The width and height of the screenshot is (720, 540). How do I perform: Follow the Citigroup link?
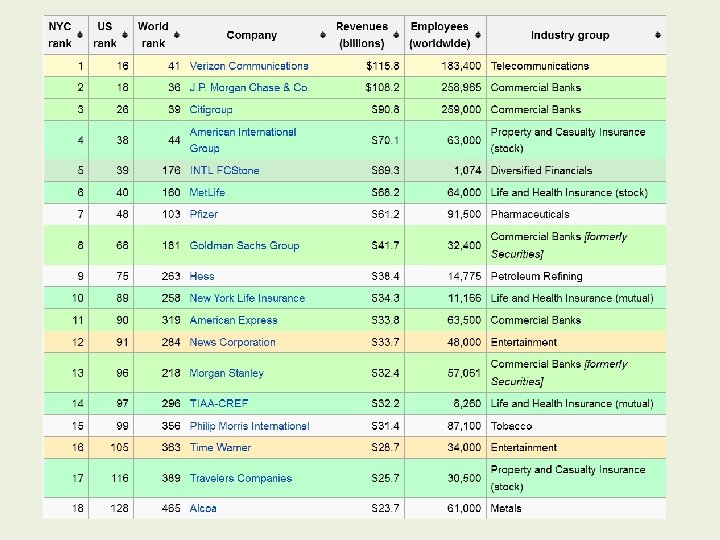pos(211,110)
